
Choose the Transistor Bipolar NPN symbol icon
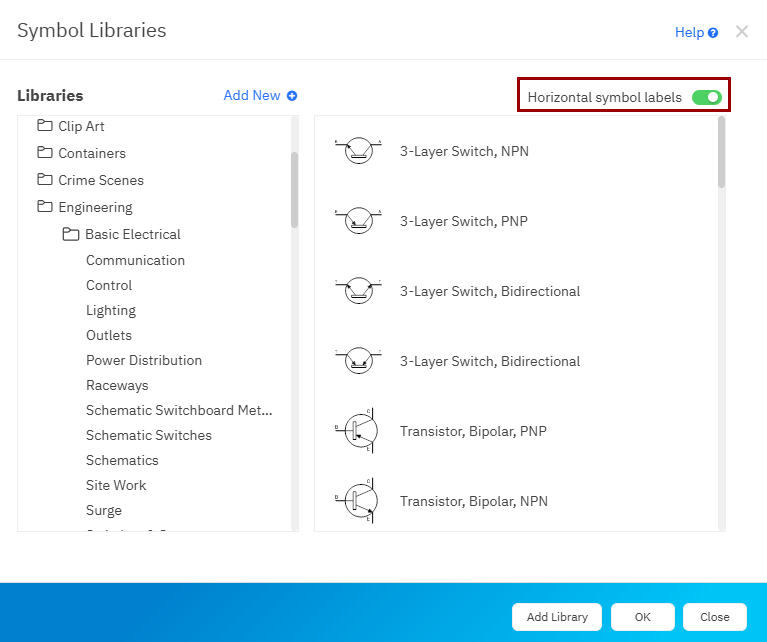(x=357, y=501)
